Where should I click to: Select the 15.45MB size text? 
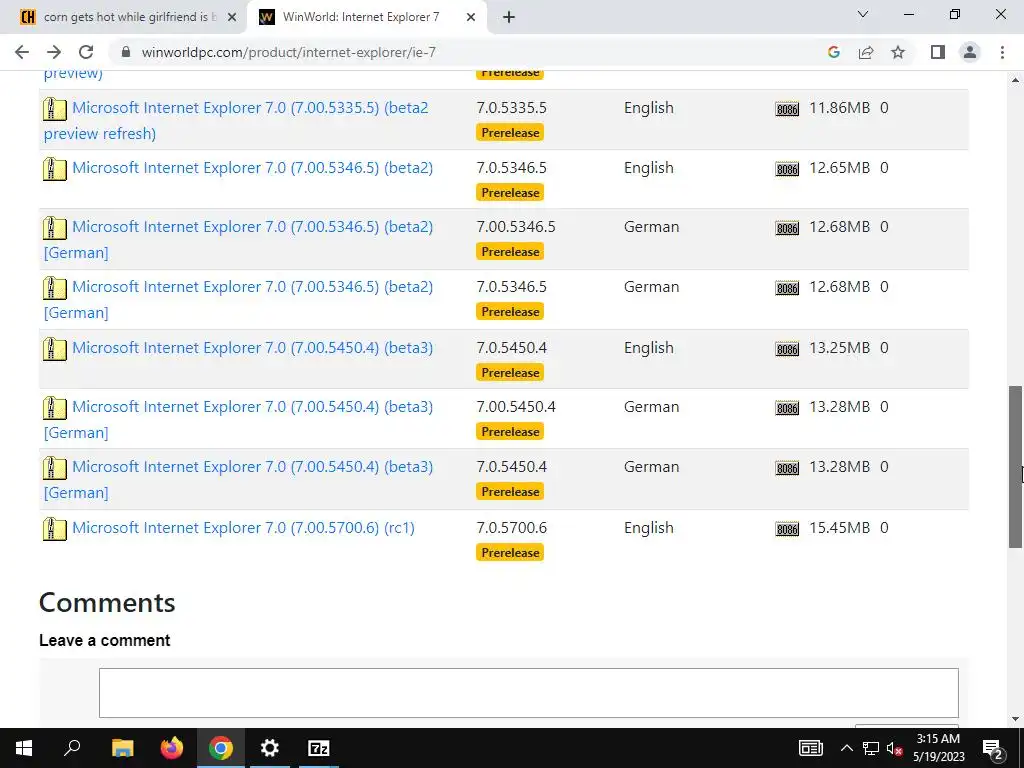click(x=839, y=528)
